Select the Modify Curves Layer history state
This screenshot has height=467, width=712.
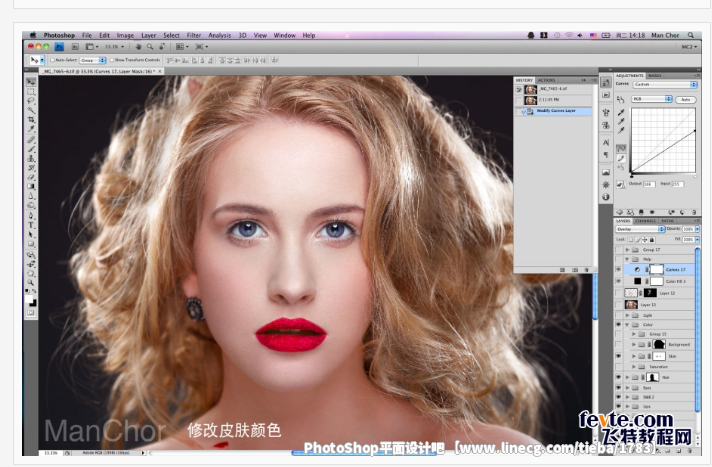click(x=553, y=111)
